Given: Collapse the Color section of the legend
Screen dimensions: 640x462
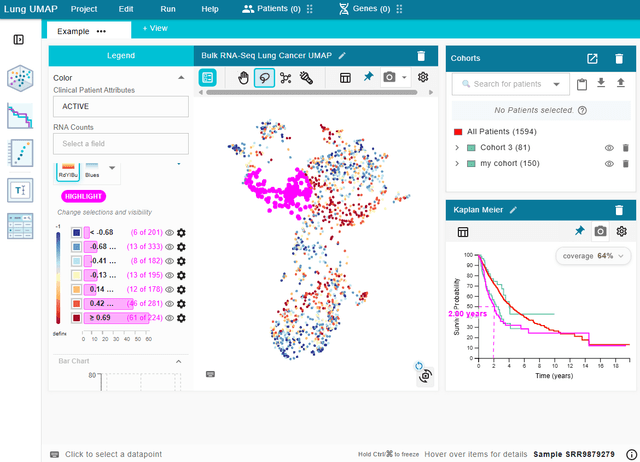Looking at the screenshot, I should click(x=180, y=77).
